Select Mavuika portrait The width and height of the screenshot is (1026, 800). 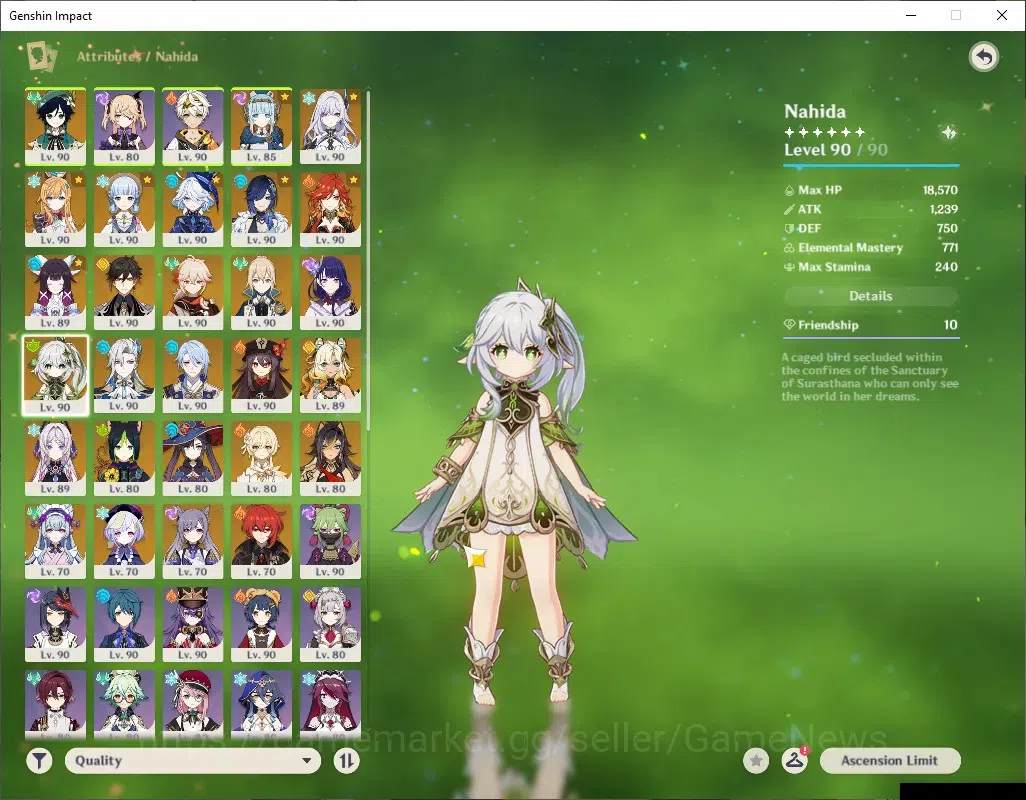(x=330, y=209)
